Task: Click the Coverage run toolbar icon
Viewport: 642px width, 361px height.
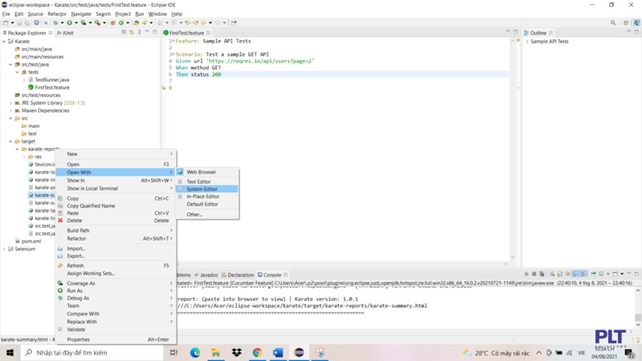Action: 83,23
